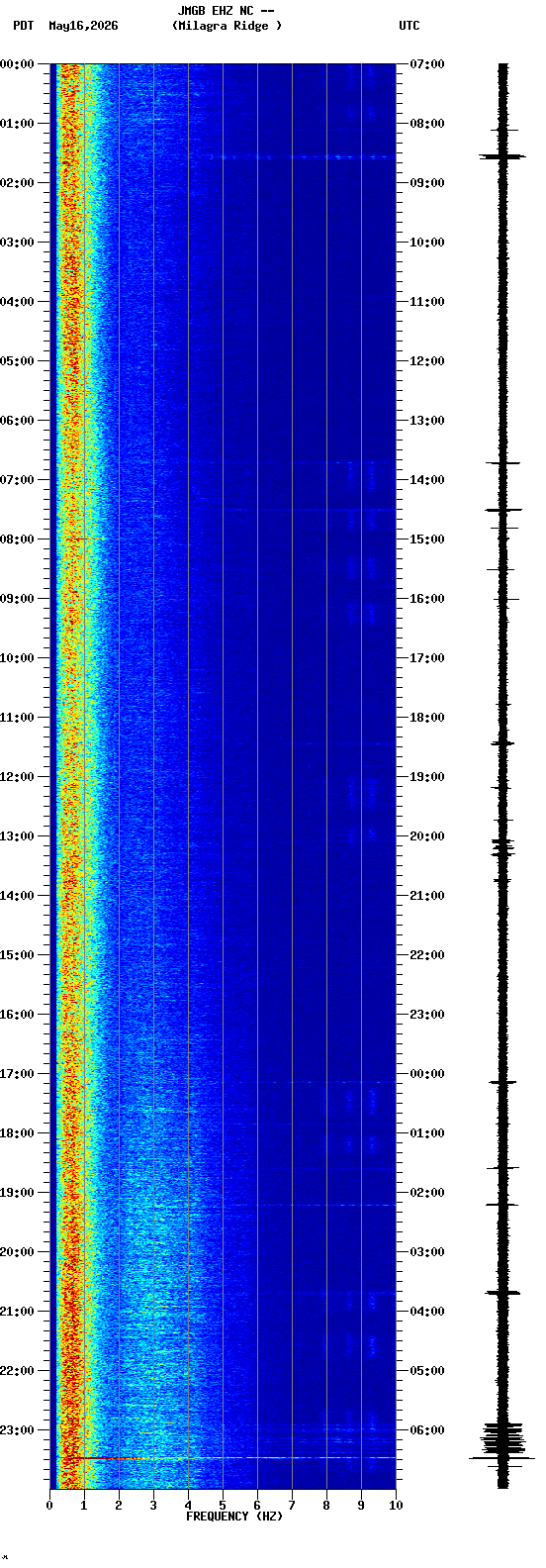
Task: Click the UTC-axis label "08:00"
Action: click(x=427, y=124)
